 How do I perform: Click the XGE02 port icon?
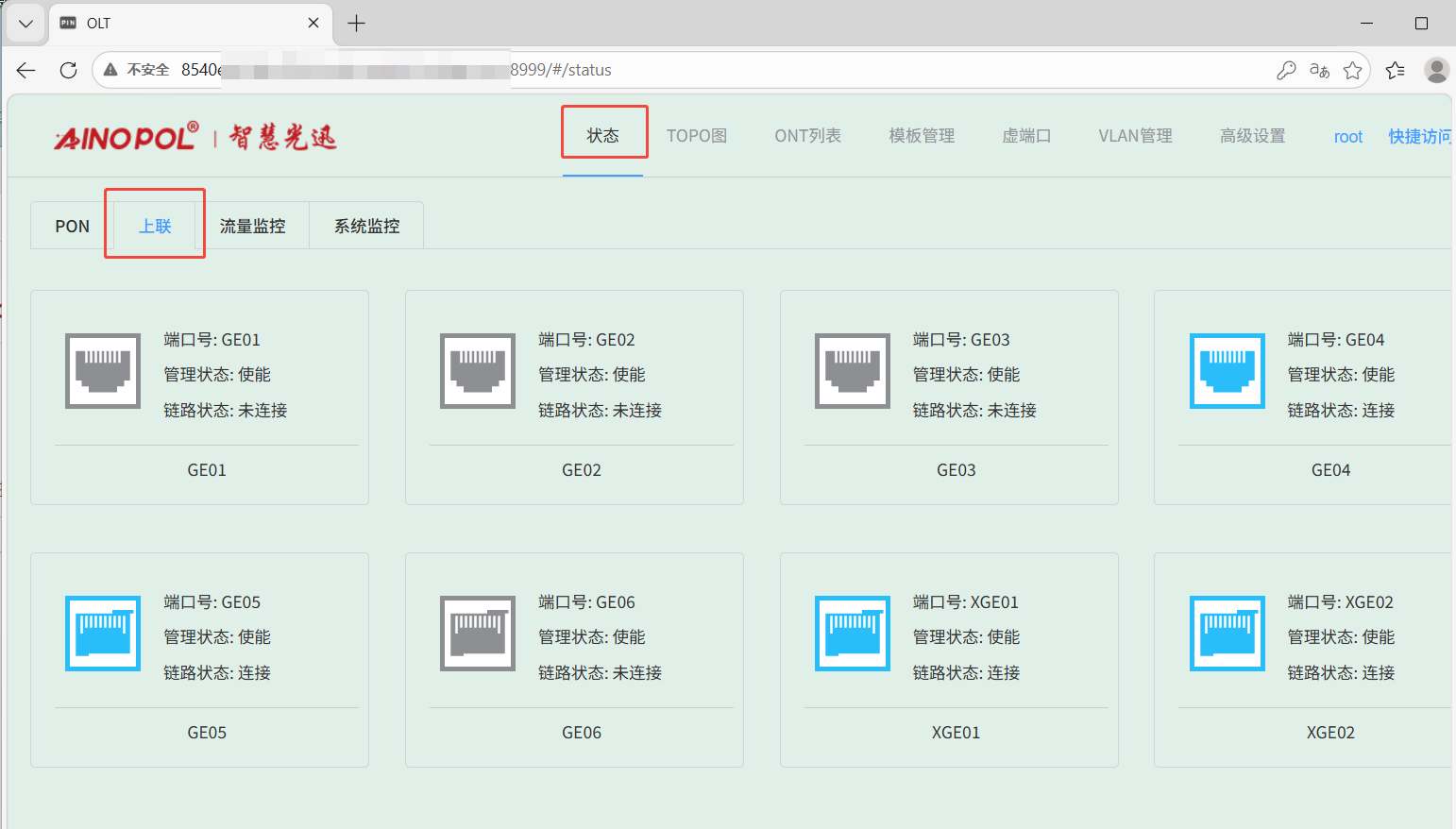coord(1227,634)
